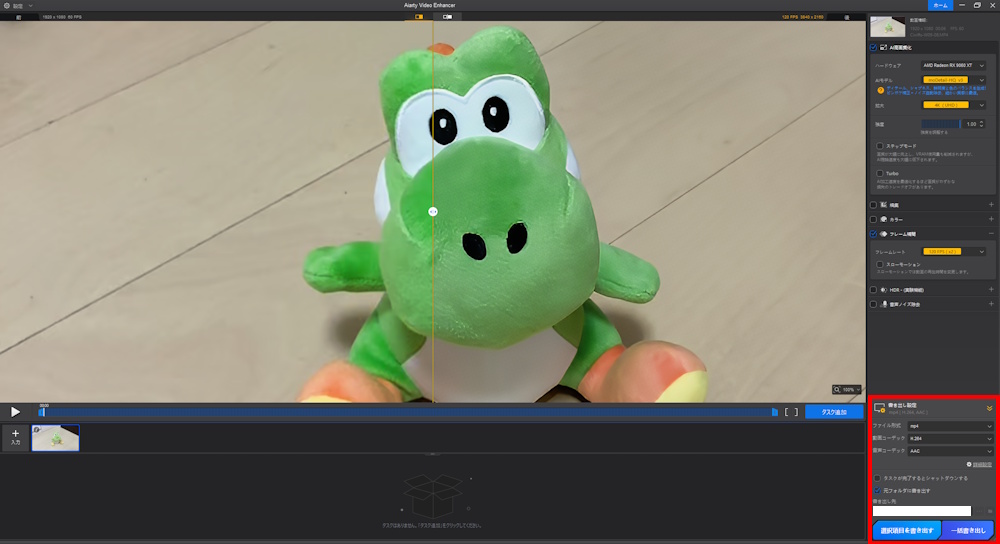Toggle the フレーム補間 checkbox
Image resolution: width=1000 pixels, height=544 pixels.
[874, 234]
